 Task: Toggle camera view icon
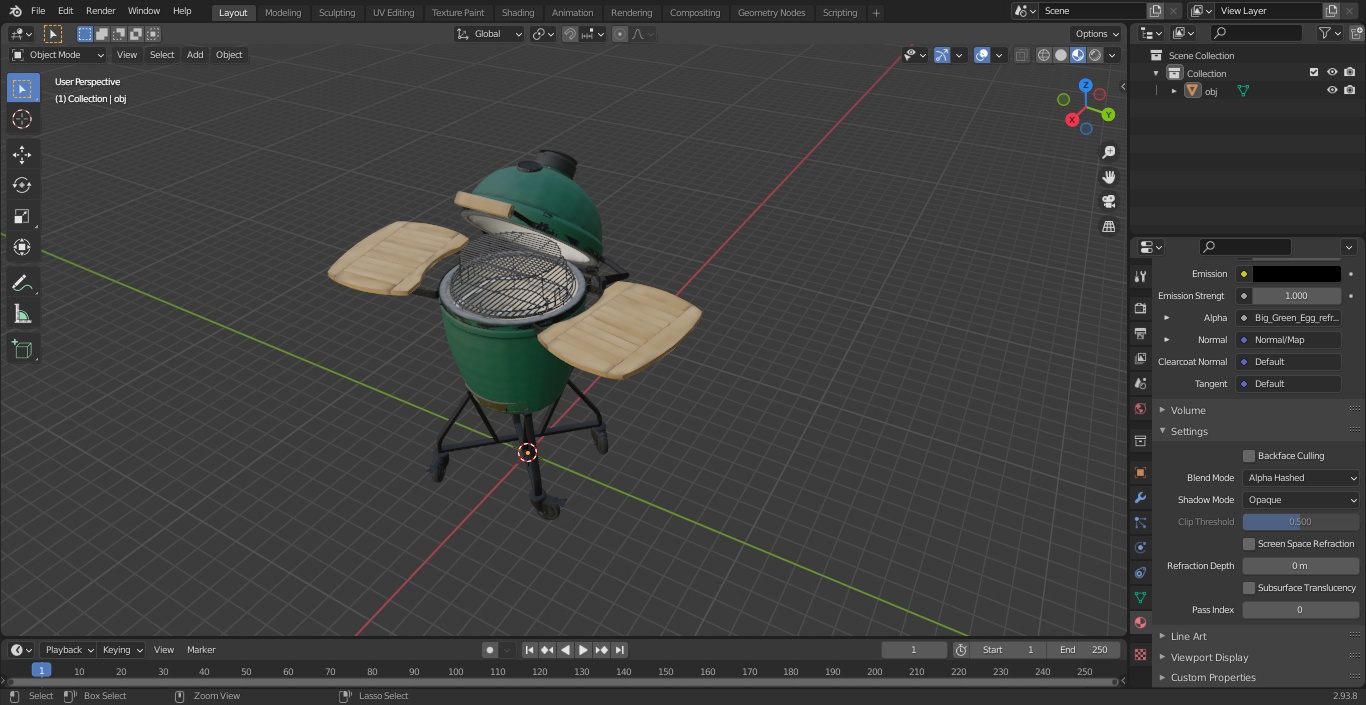(1108, 202)
